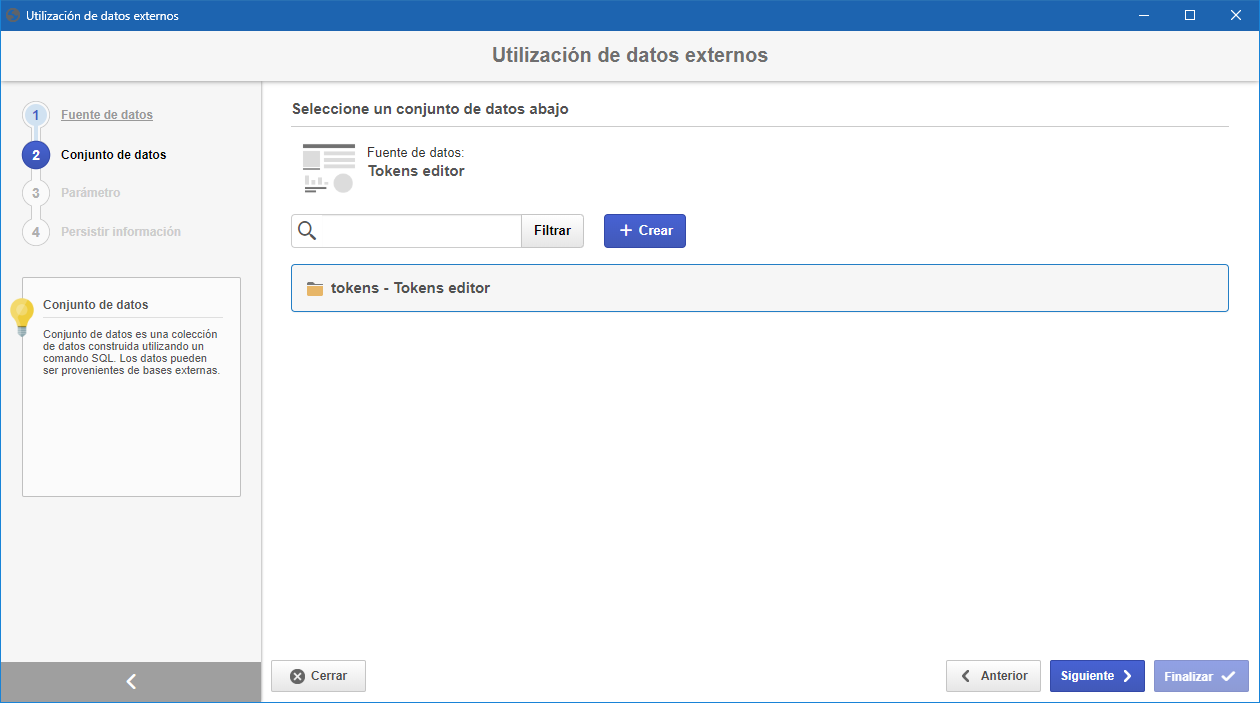Click step 3 circle in the wizard

36,193
